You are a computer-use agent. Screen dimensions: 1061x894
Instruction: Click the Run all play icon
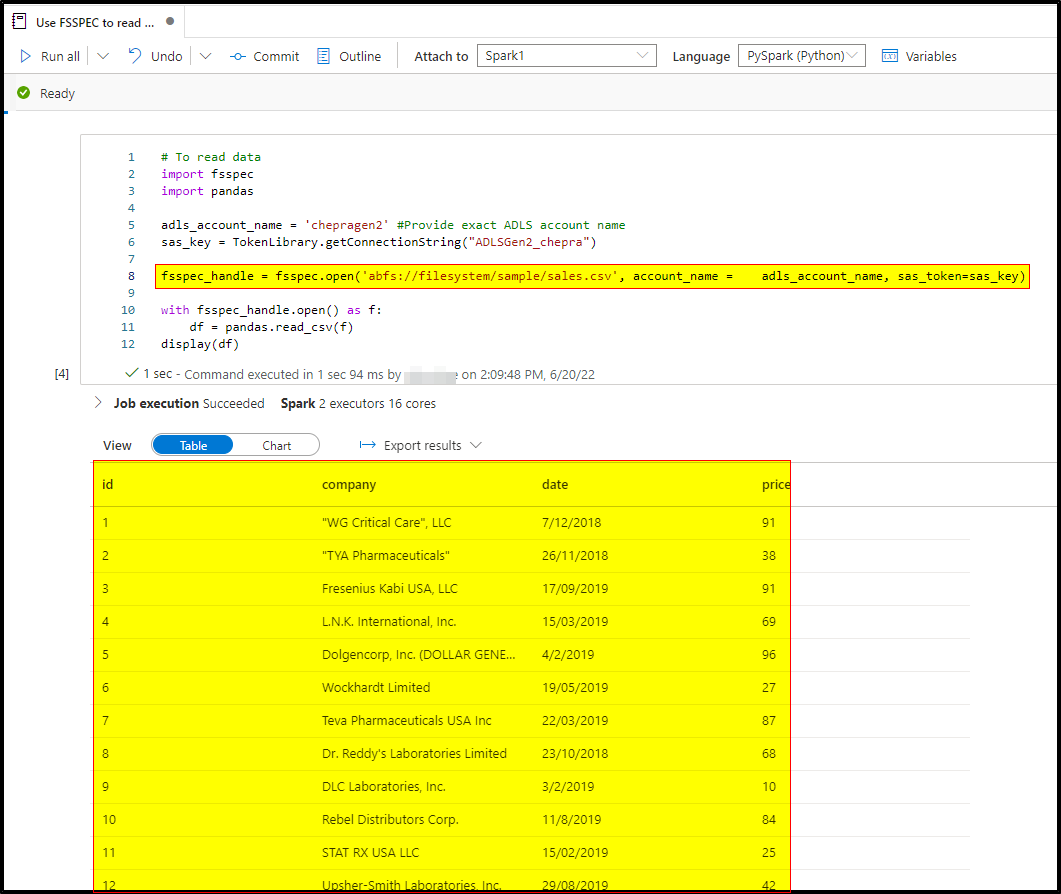click(x=26, y=56)
